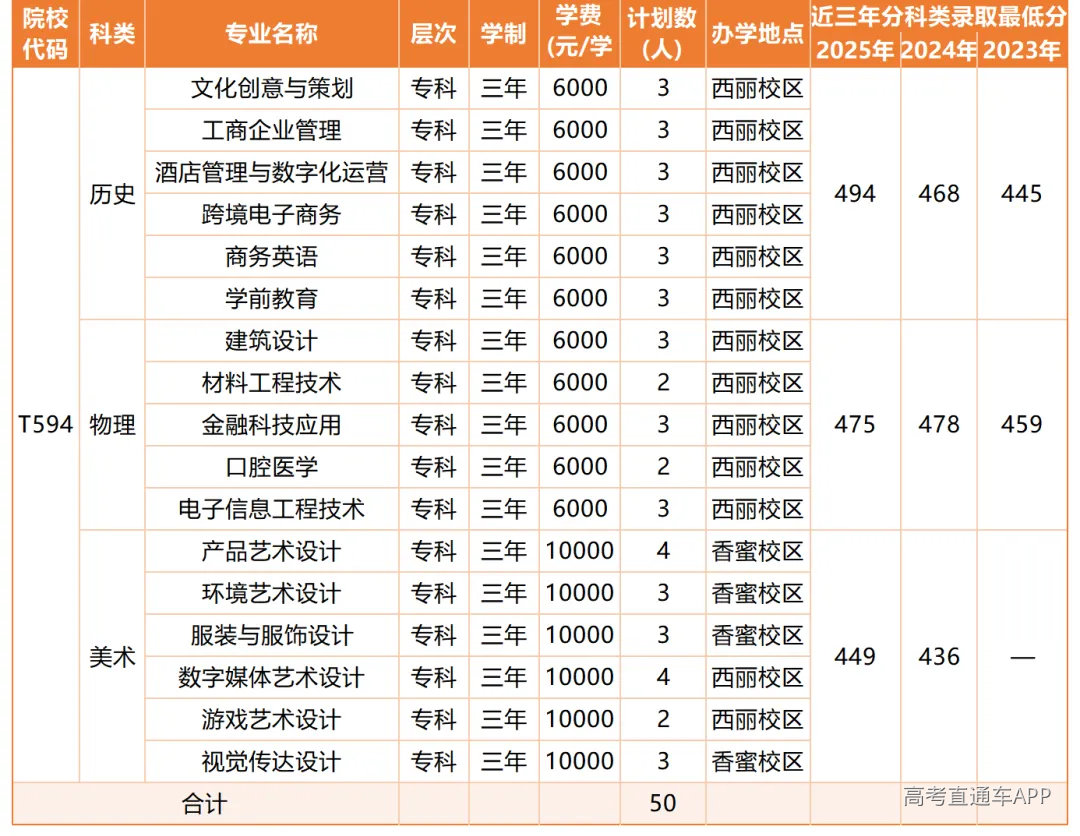Select the 合计 total row label
Screen dimensions: 1080x836
point(205,804)
